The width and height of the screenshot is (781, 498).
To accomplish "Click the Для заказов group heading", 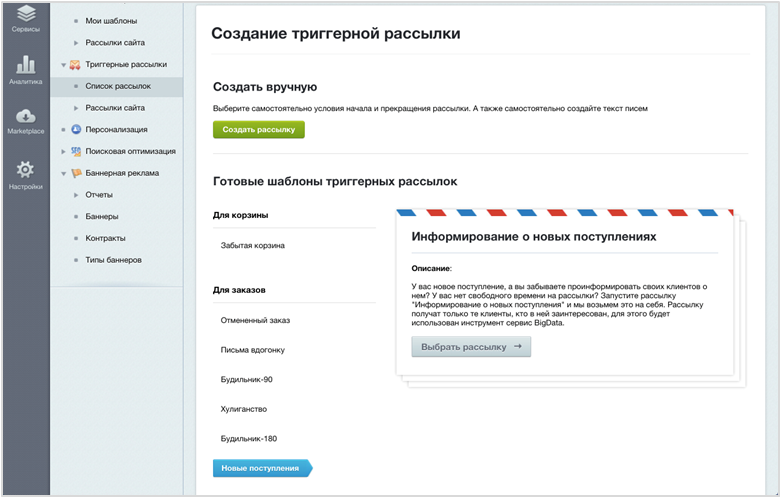I will pos(239,290).
